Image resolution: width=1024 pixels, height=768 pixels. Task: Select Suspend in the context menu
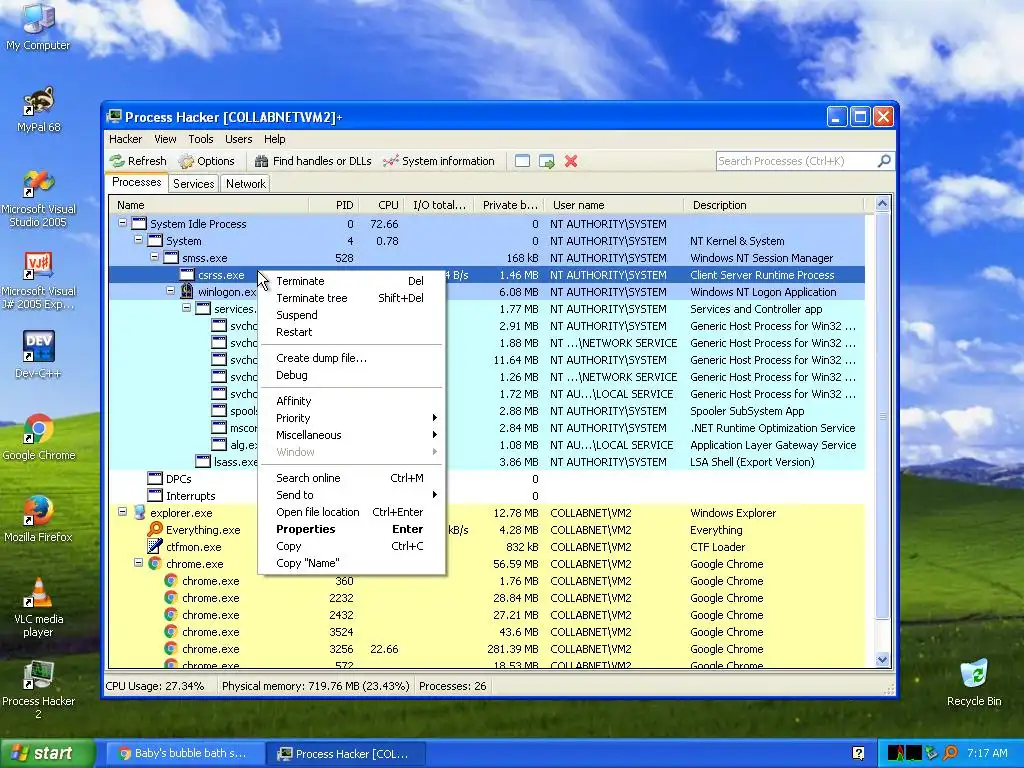(351, 315)
